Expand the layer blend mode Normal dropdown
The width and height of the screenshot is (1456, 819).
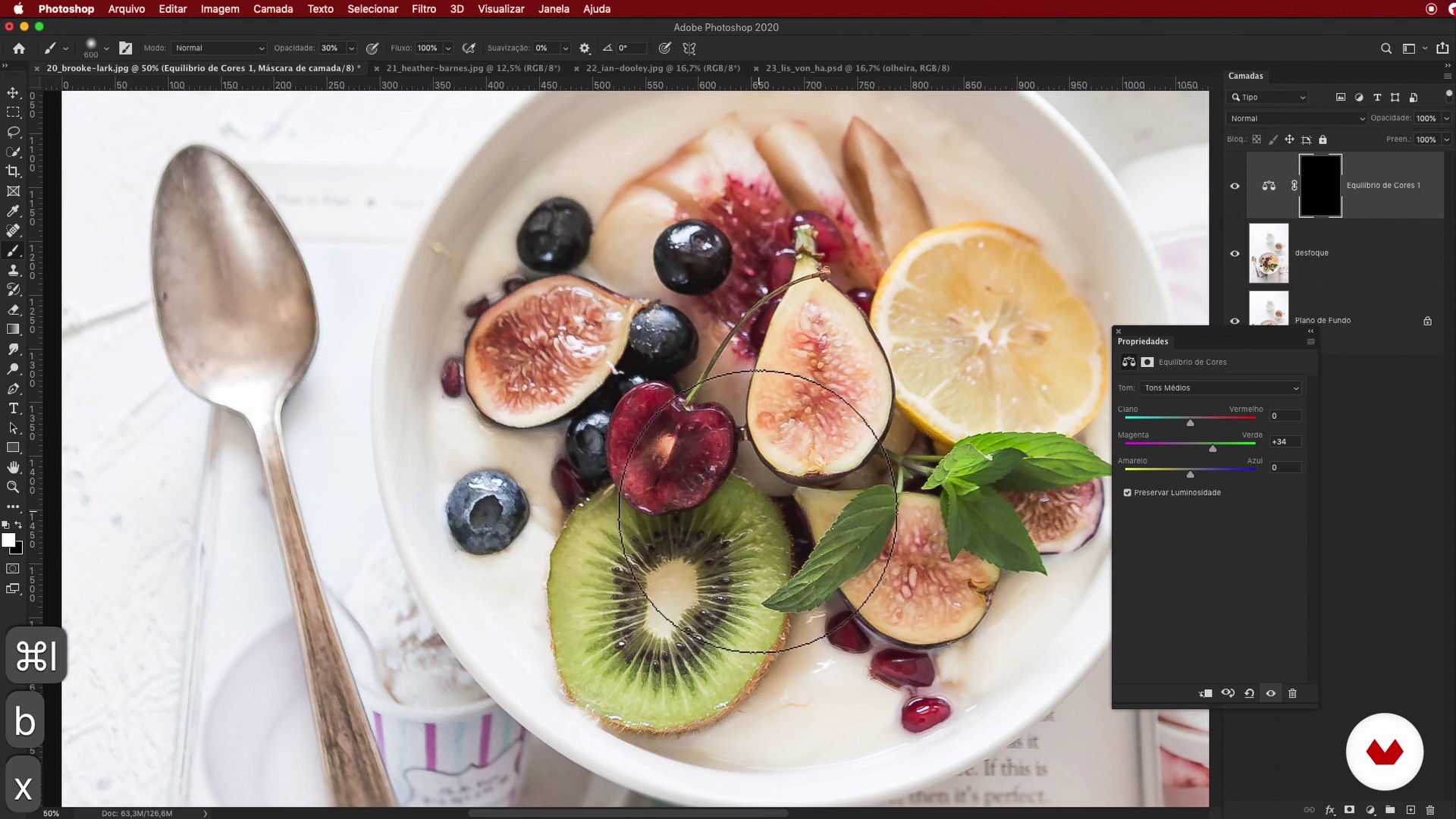[x=1296, y=118]
